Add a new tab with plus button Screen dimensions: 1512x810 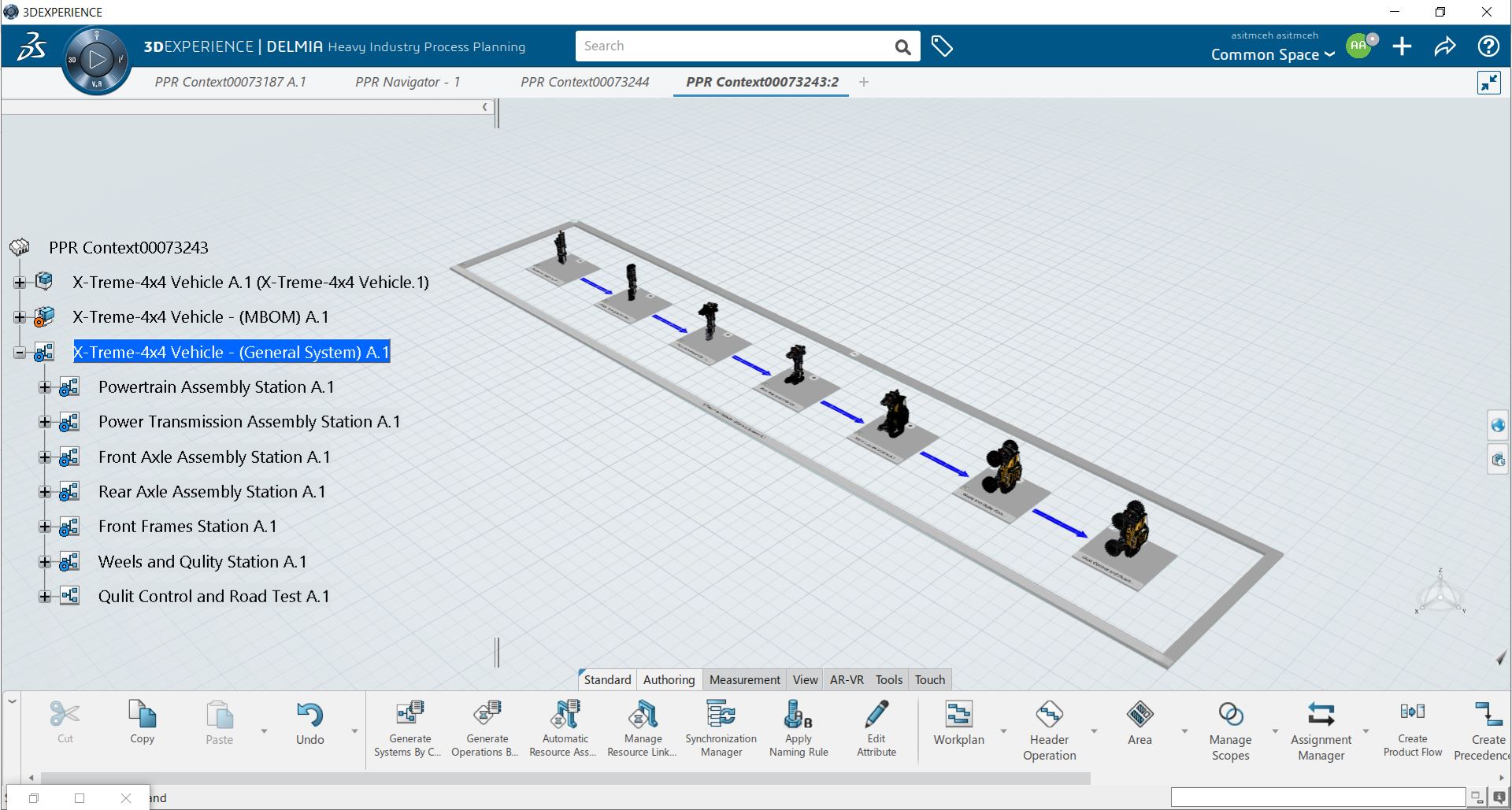click(864, 82)
